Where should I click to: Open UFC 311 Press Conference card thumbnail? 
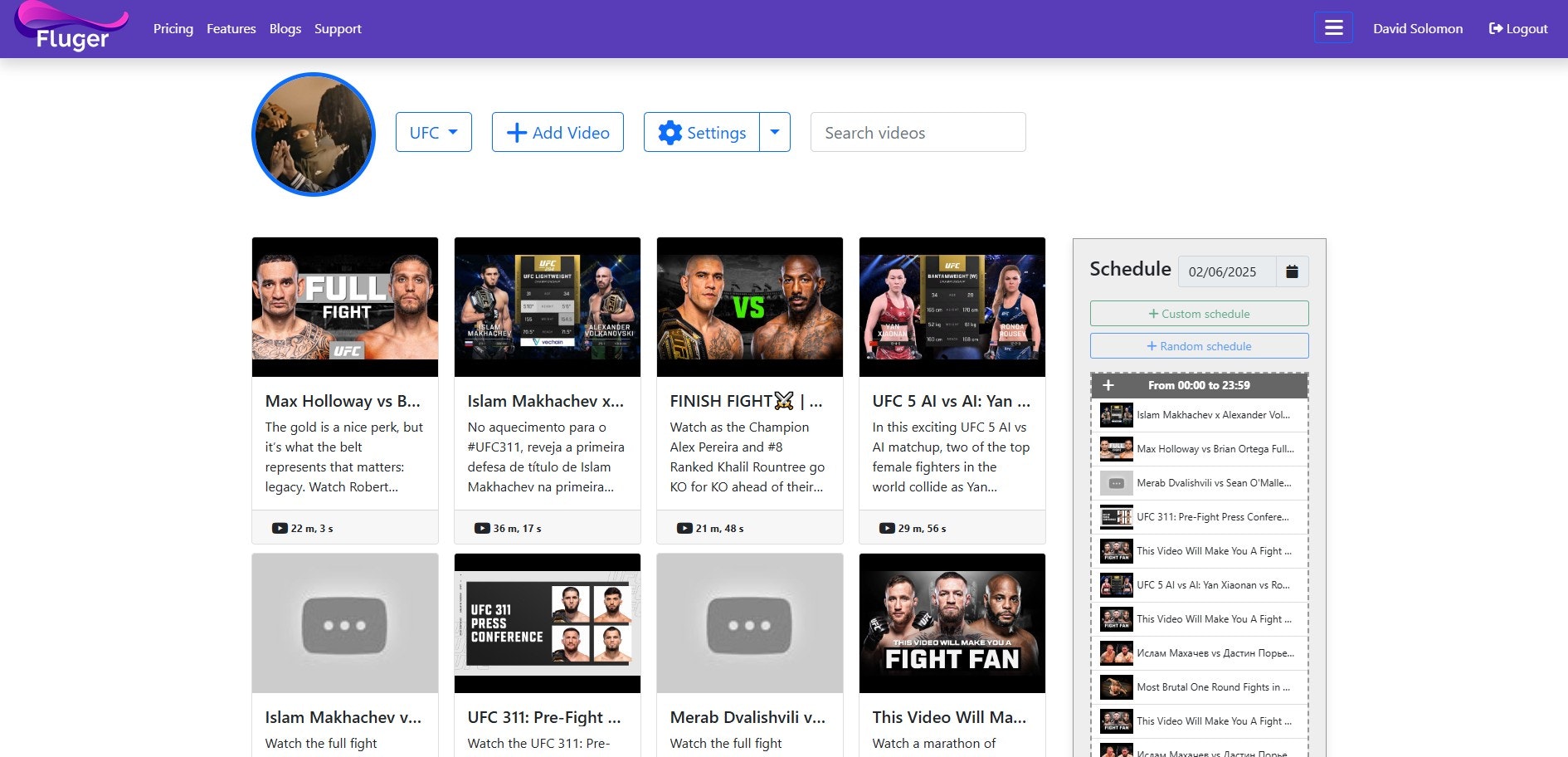coord(548,623)
